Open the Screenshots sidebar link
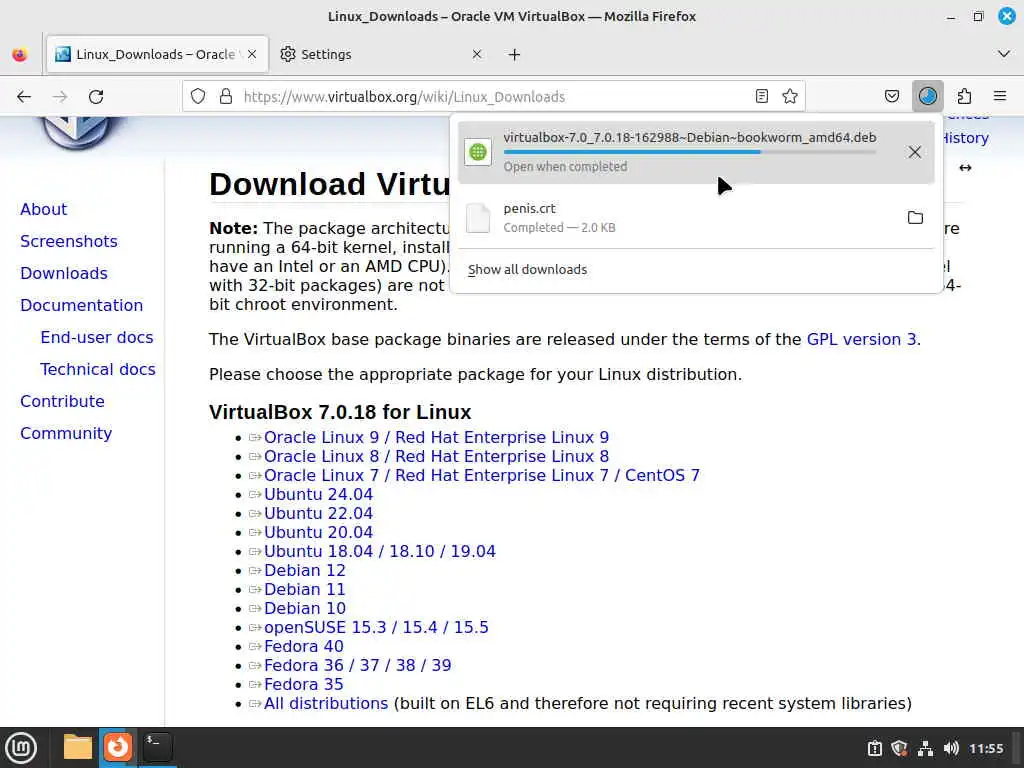This screenshot has height=768, width=1024. (x=69, y=242)
